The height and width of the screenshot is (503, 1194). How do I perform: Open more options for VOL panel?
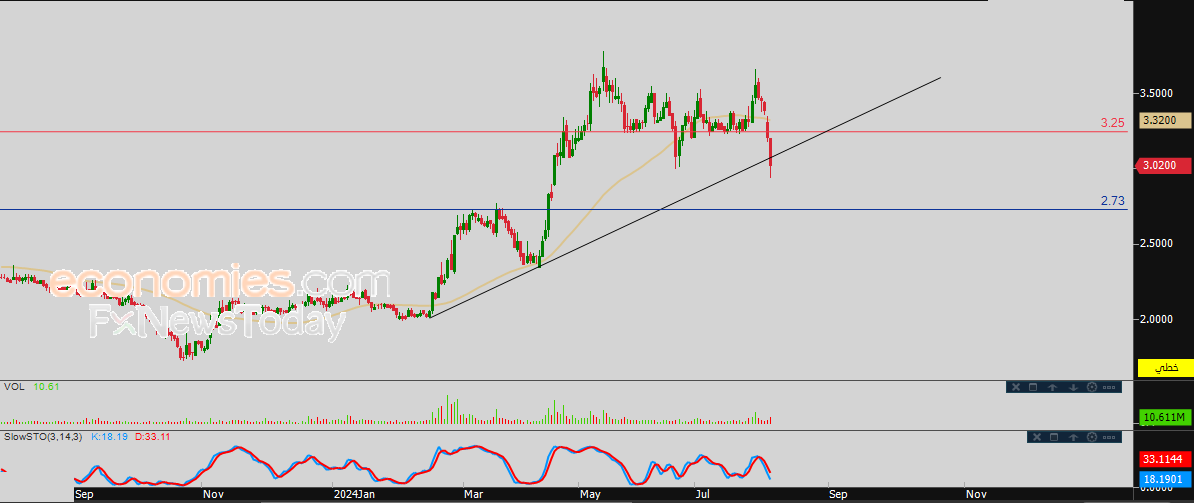tap(1109, 387)
